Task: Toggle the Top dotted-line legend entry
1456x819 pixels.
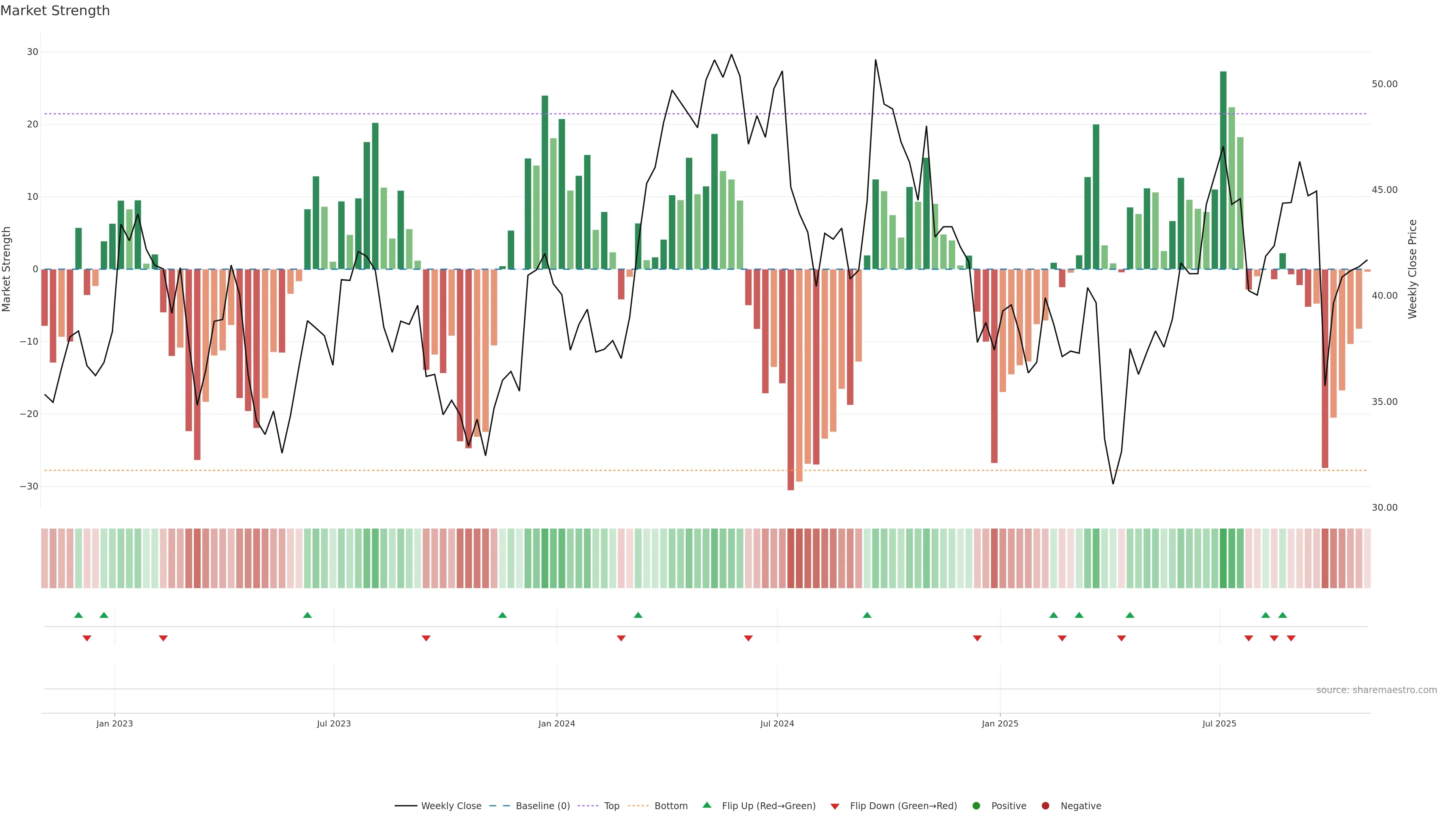Action: coord(611,805)
